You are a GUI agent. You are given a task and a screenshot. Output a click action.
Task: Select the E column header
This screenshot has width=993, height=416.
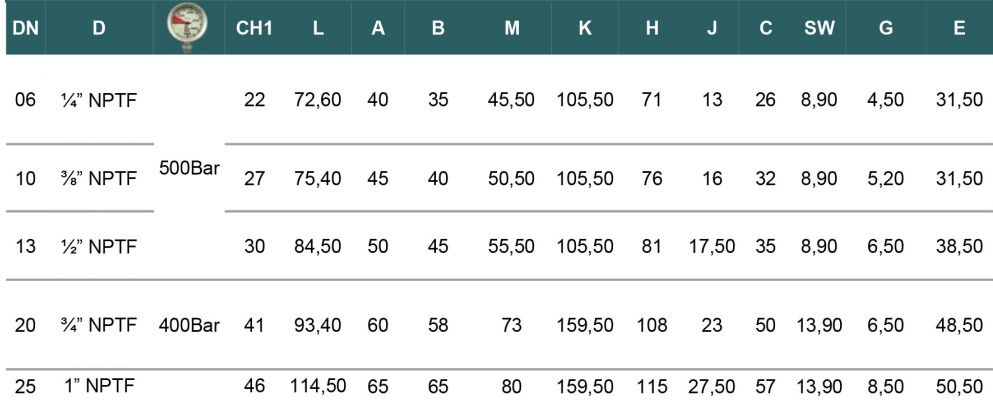coord(959,28)
